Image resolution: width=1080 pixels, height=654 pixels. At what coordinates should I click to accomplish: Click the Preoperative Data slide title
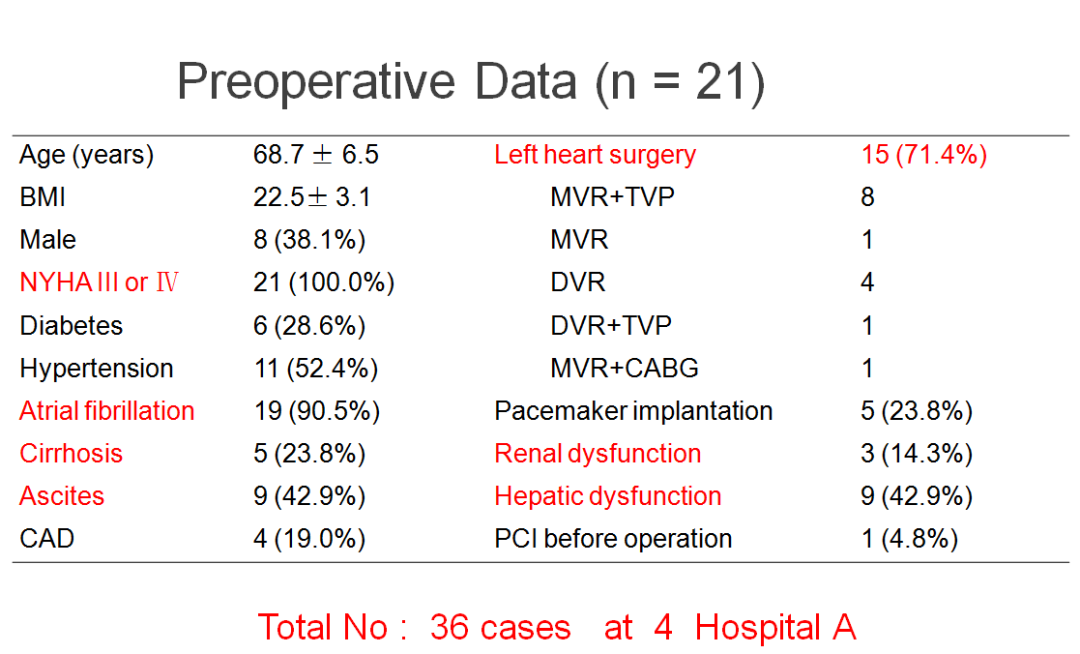(471, 82)
